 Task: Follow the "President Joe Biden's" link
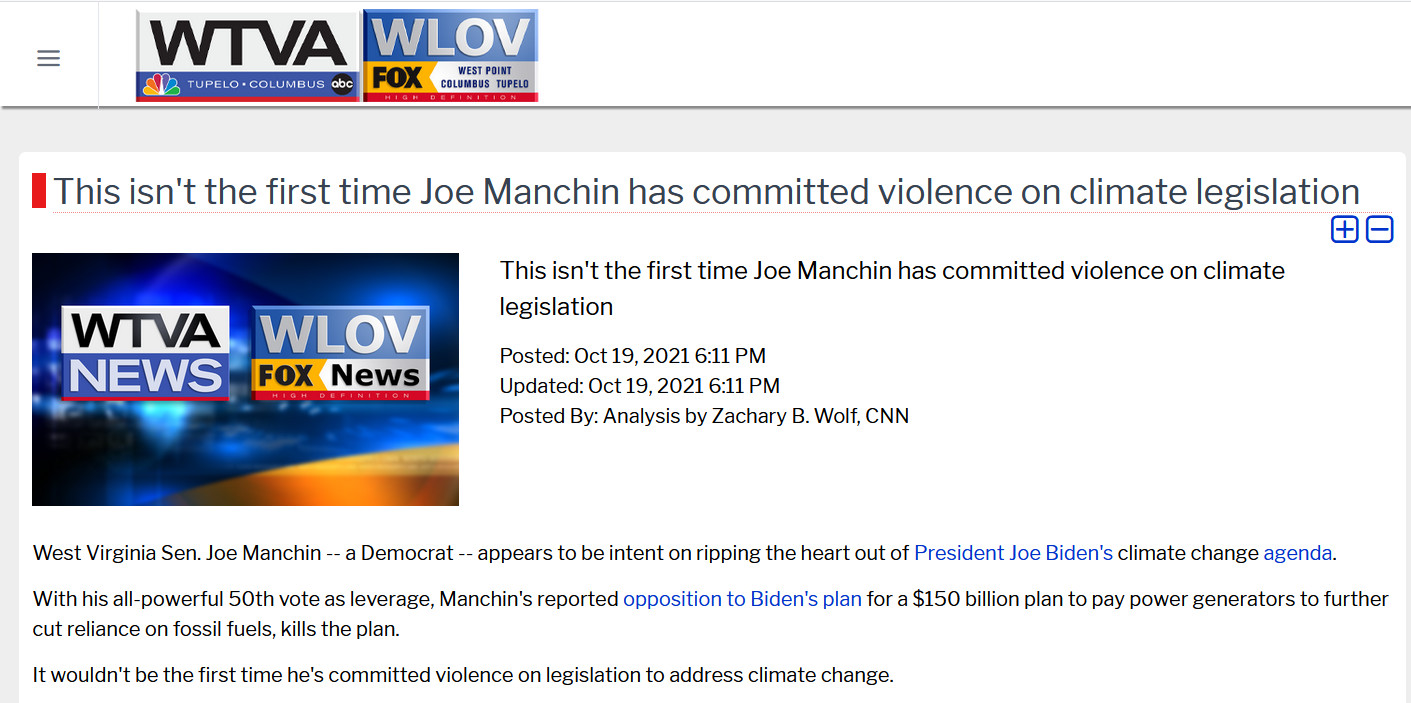pos(1013,553)
